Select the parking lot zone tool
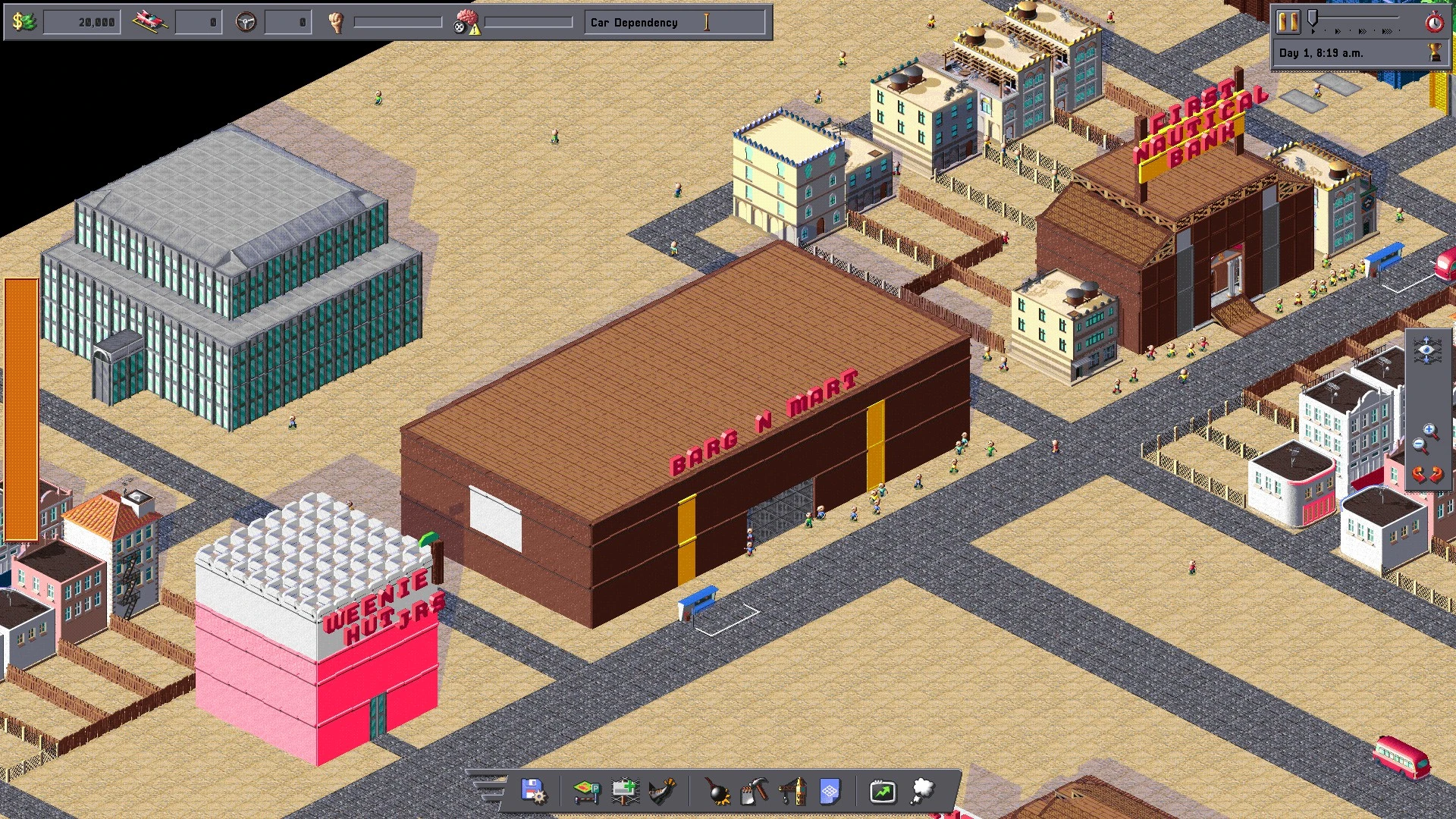This screenshot has height=819, width=1456. (585, 792)
